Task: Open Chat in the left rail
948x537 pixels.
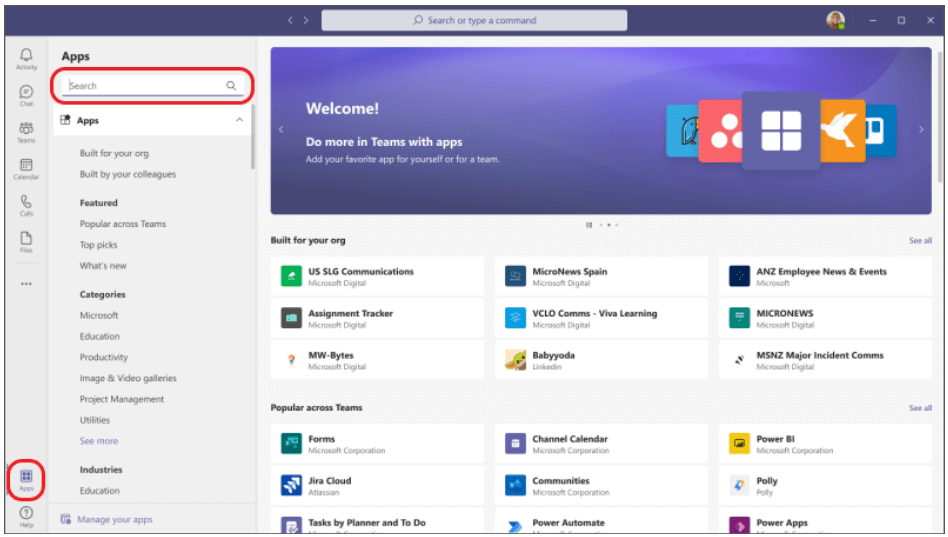Action: click(26, 95)
